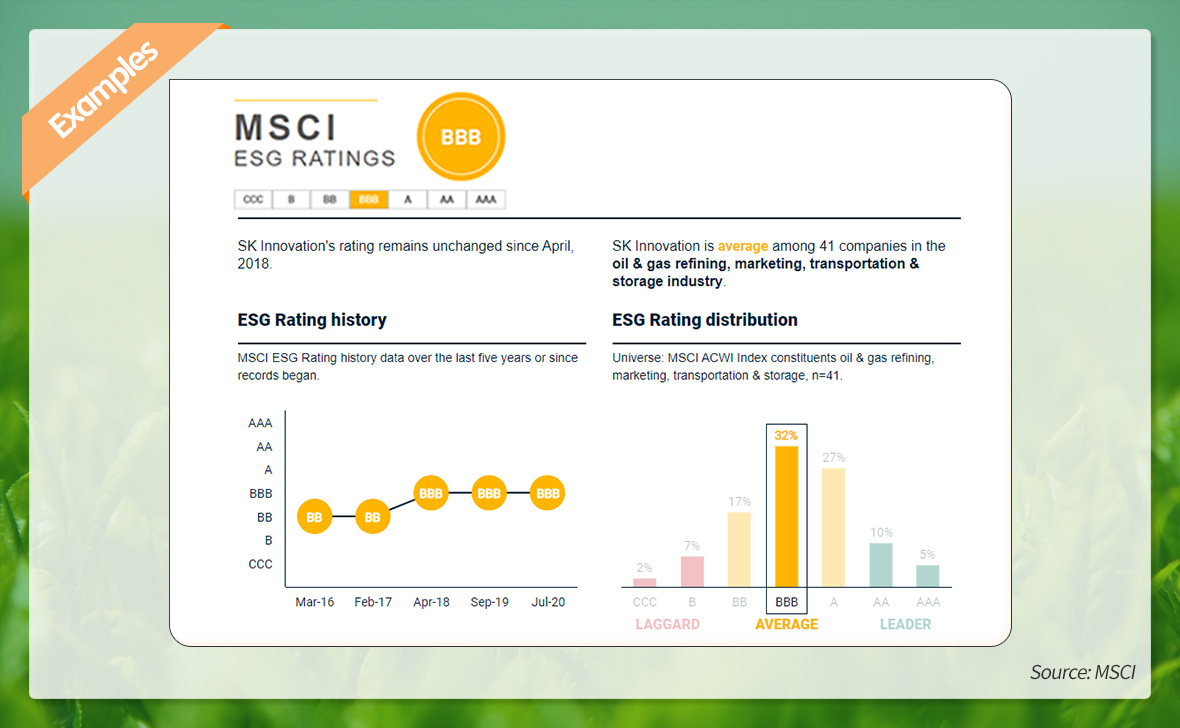Click the highlighted BBB cell in rating scale strip
This screenshot has width=1180, height=728.
(369, 200)
